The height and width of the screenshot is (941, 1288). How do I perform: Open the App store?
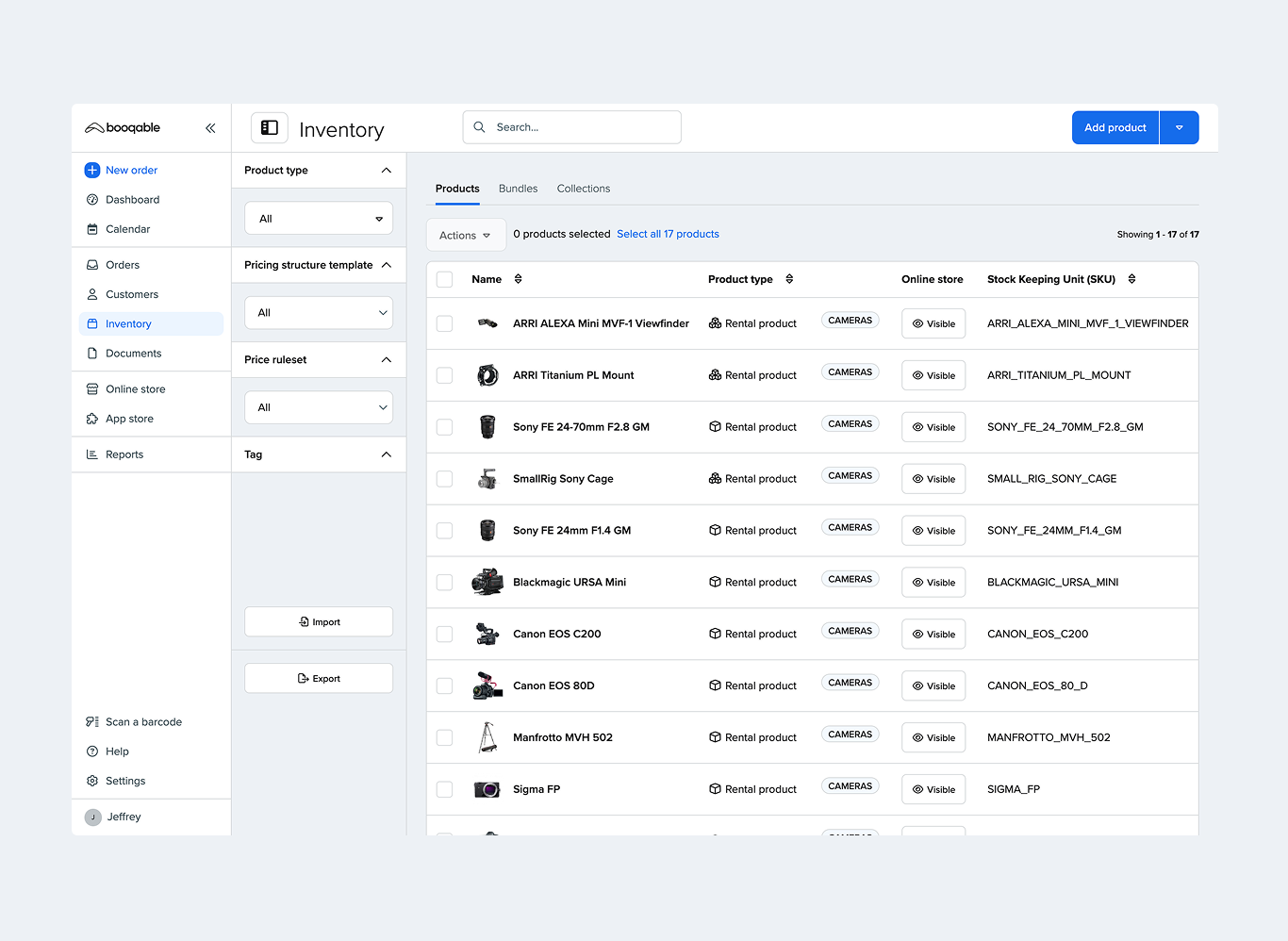130,418
